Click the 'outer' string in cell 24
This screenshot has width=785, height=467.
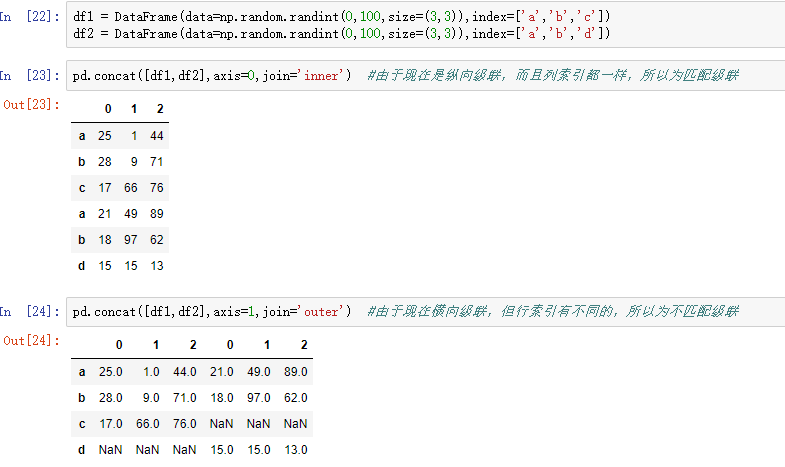320,312
